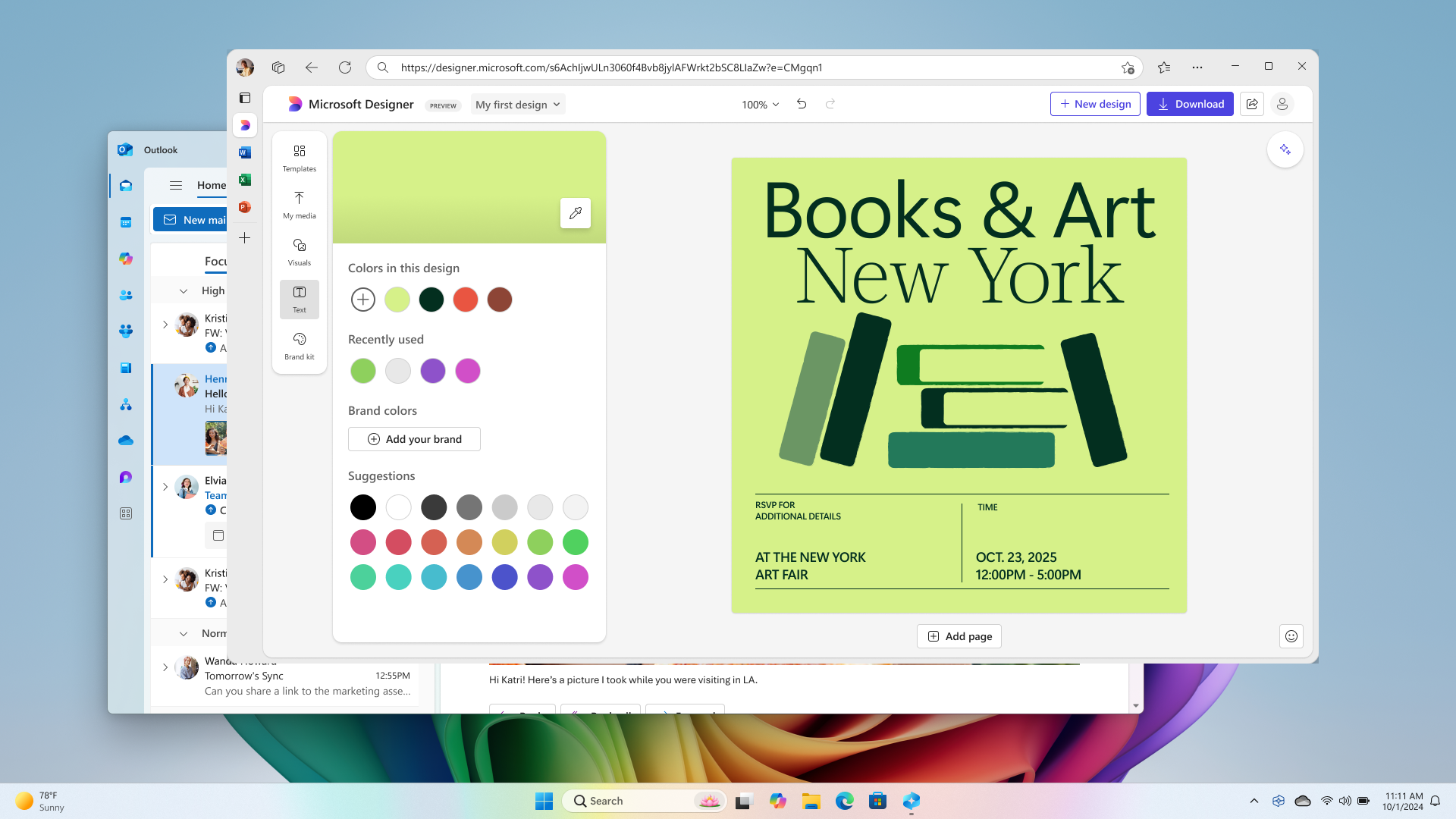Click New design button

1095,104
